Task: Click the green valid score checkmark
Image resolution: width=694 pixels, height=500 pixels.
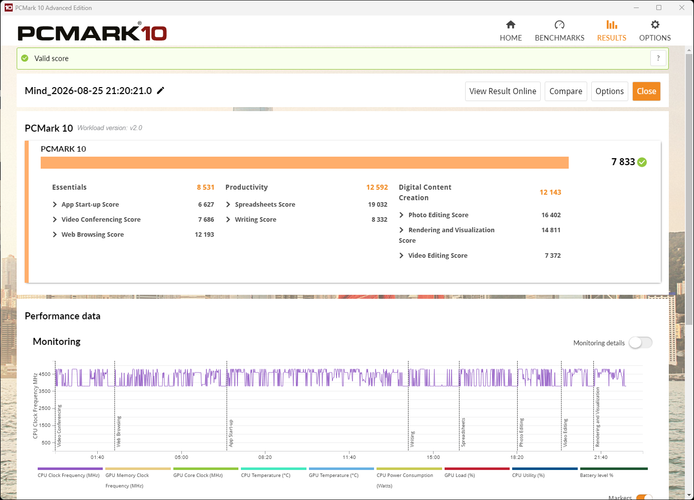Action: (25, 58)
